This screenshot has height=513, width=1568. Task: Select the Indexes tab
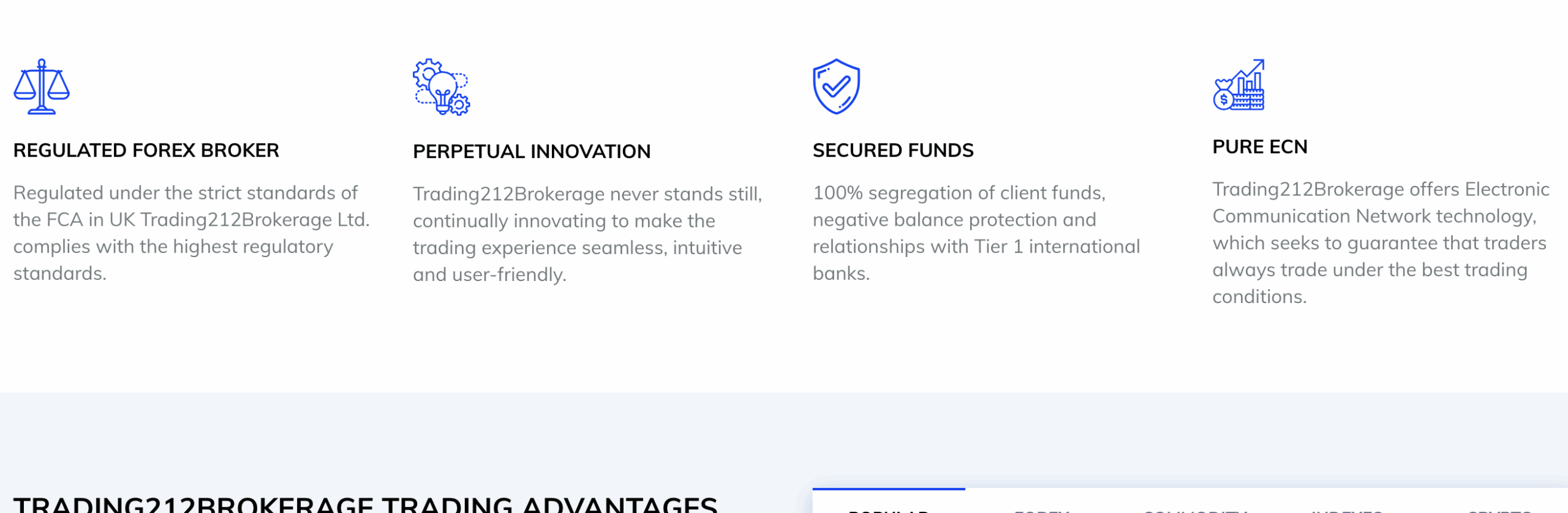(x=1347, y=508)
